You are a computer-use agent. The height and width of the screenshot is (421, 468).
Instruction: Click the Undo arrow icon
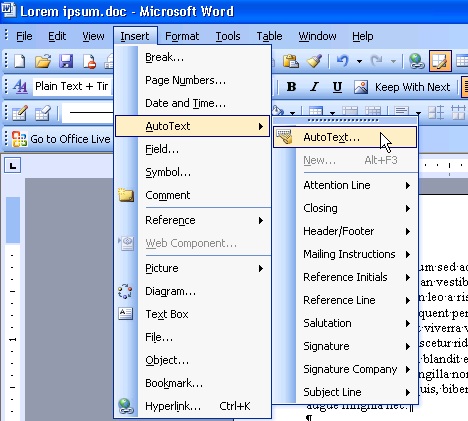coord(343,61)
